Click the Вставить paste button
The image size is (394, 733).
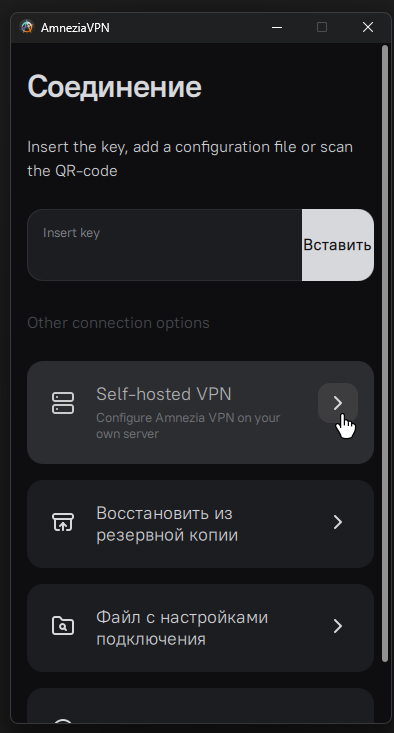[x=337, y=245]
